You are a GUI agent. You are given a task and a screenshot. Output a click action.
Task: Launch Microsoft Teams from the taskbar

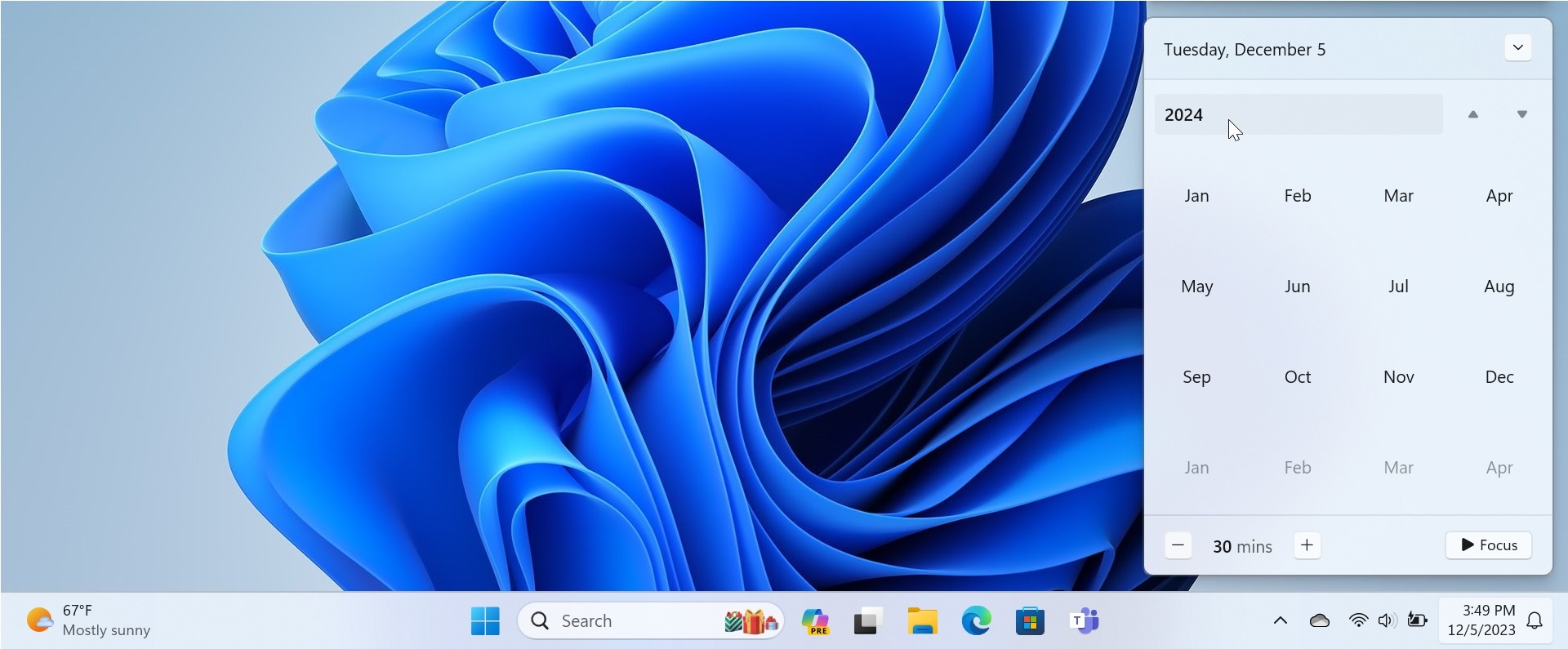click(1084, 621)
